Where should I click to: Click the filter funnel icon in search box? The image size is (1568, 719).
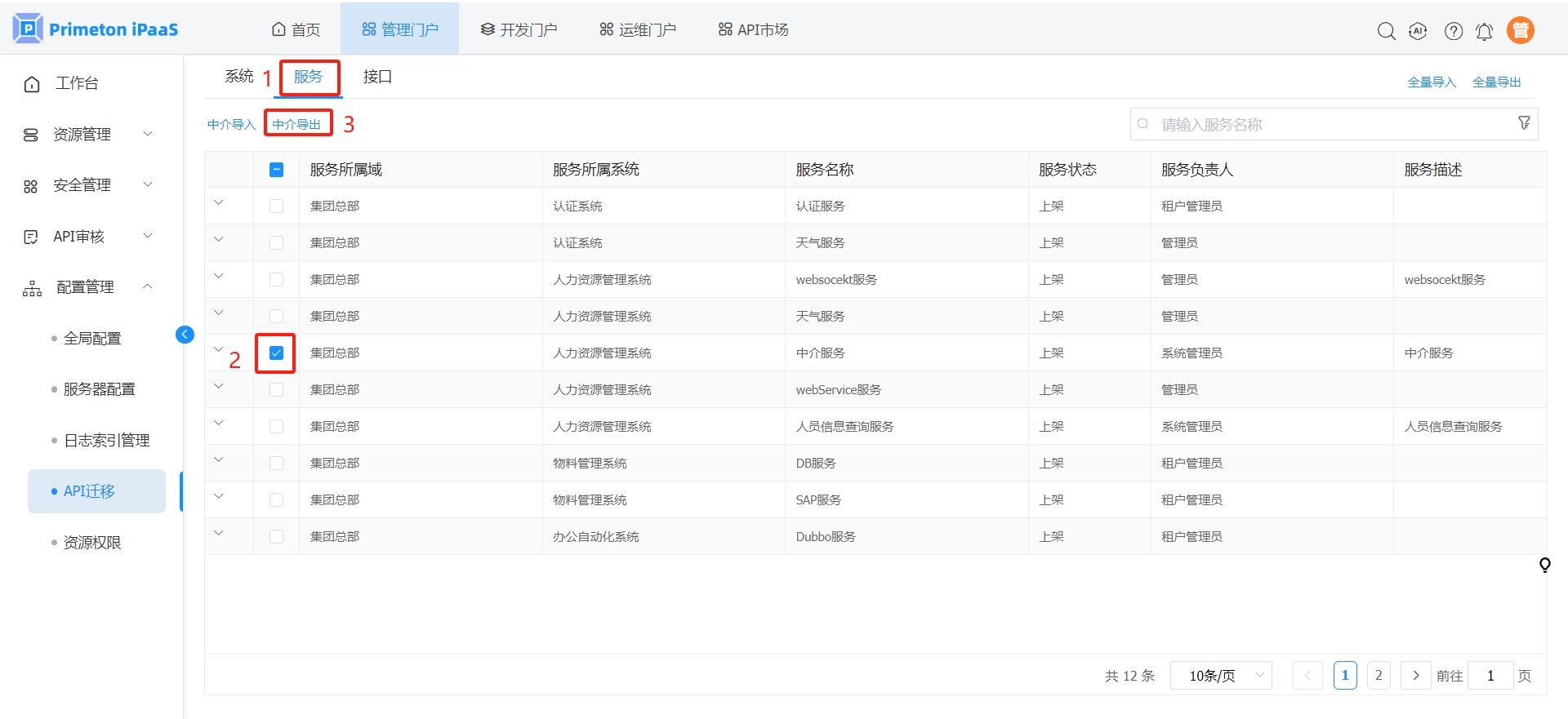coord(1524,123)
